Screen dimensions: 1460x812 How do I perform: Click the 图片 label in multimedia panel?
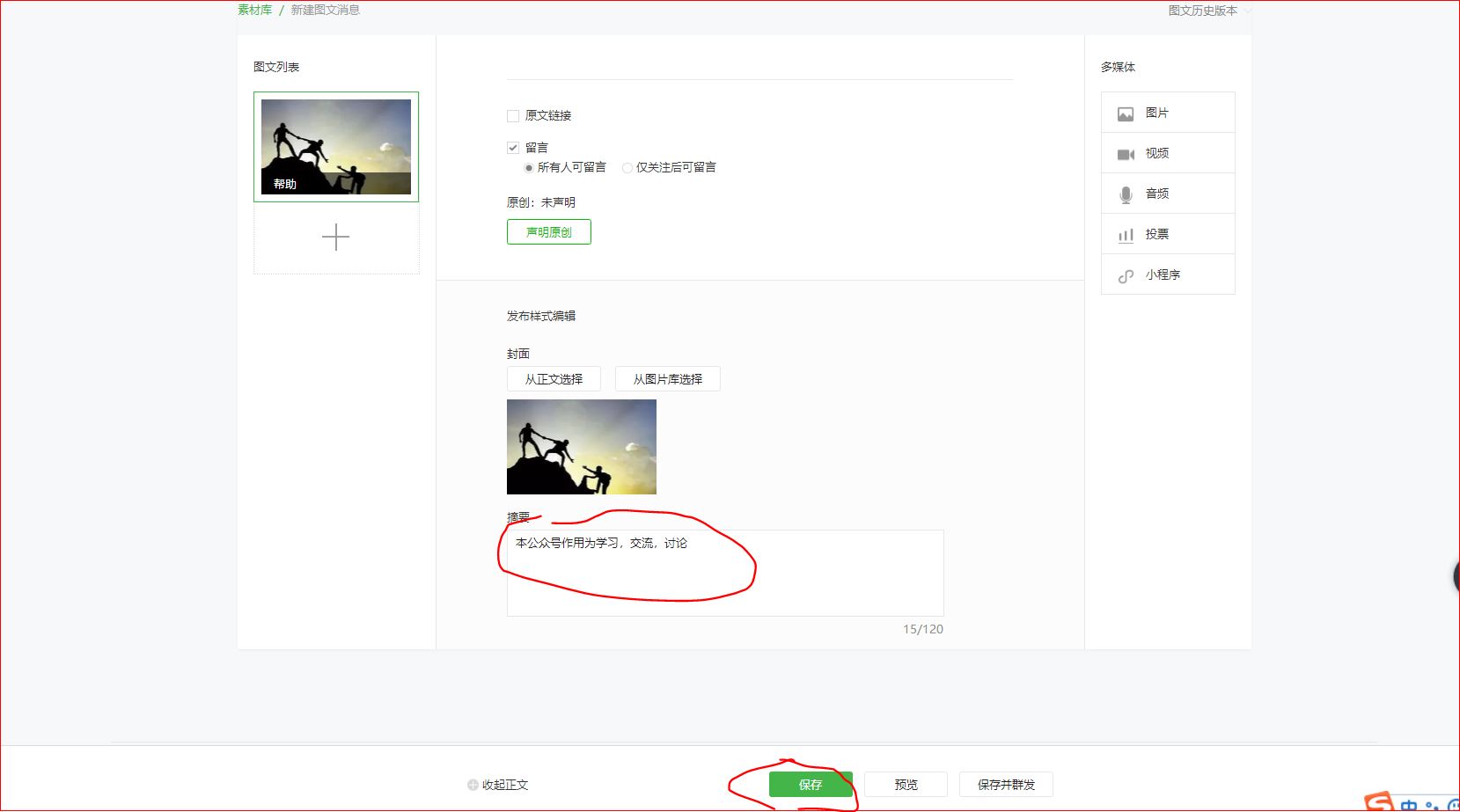[x=1157, y=113]
